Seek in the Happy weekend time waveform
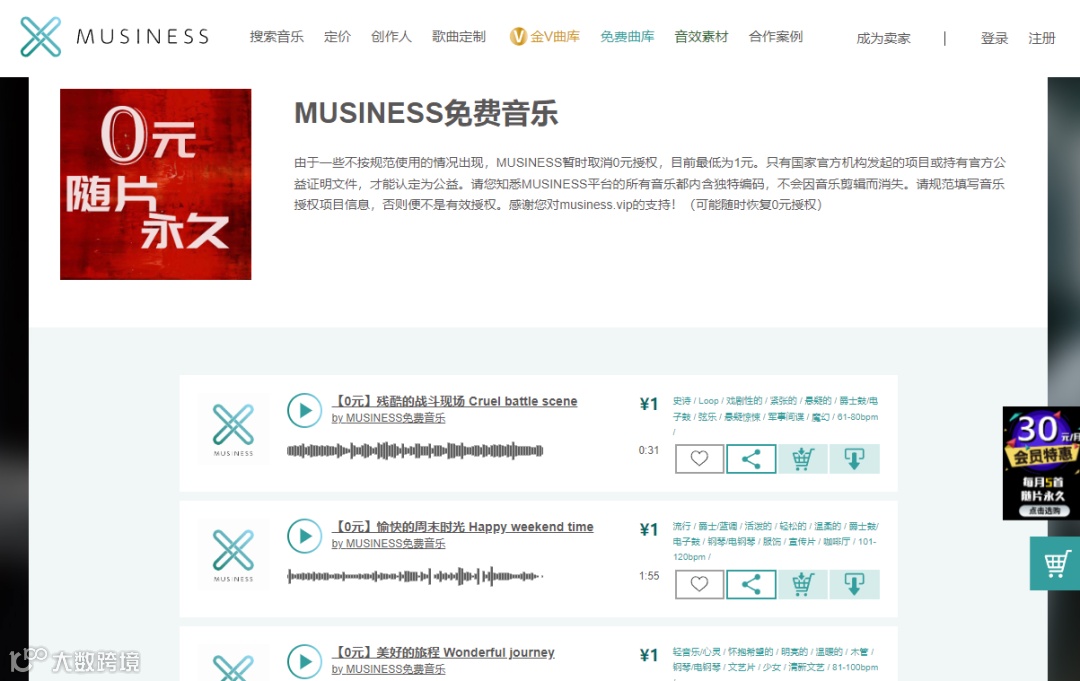 tap(415, 576)
